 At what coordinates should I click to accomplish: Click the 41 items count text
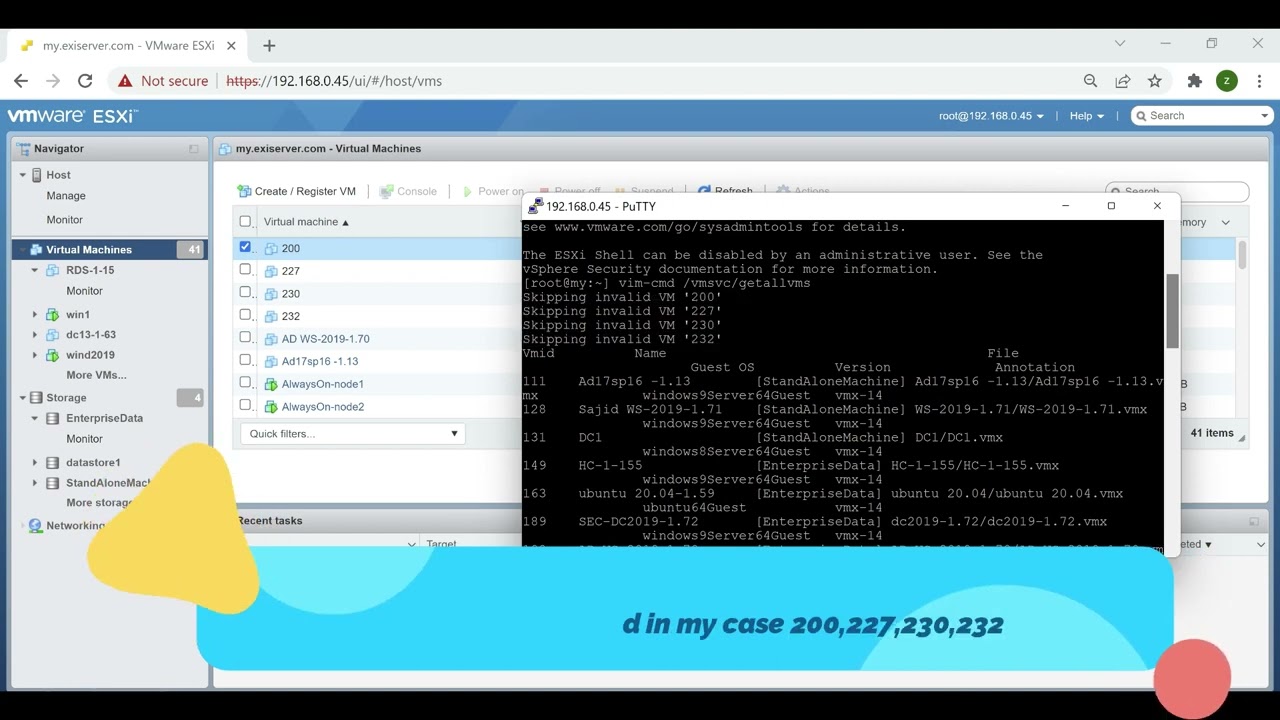tap(1212, 434)
